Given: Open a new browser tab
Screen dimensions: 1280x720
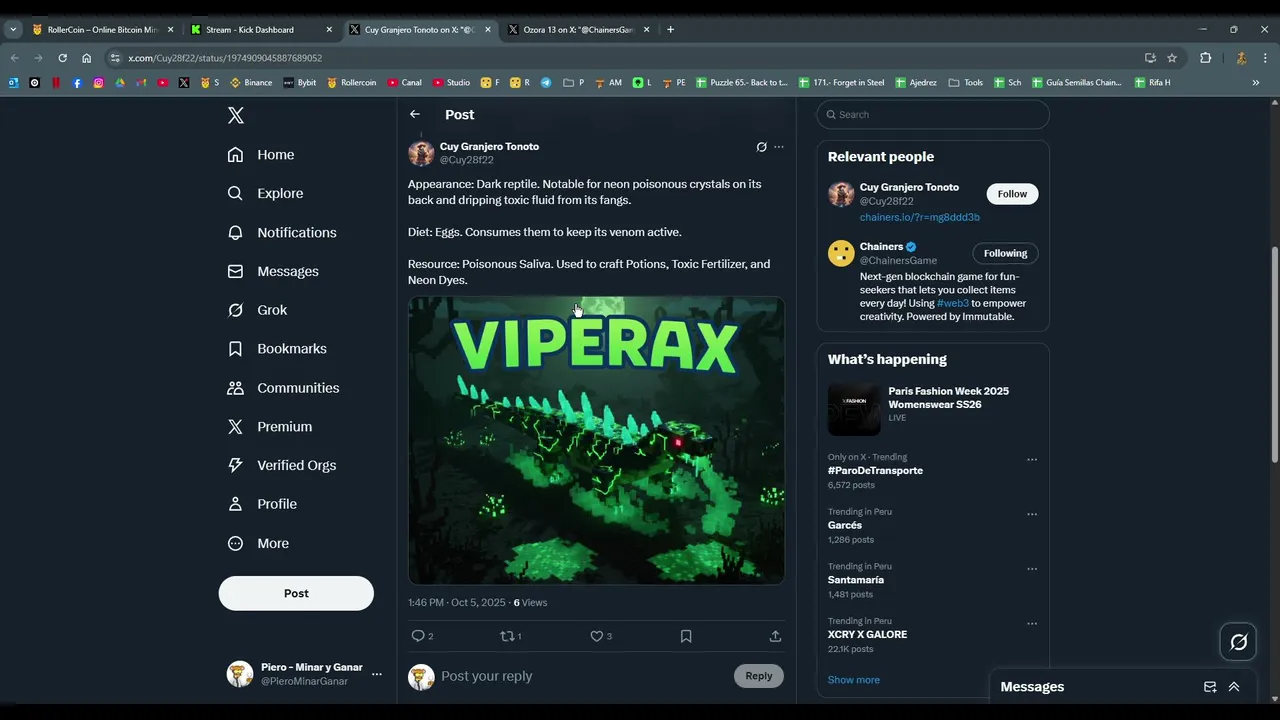Looking at the screenshot, I should click(670, 30).
